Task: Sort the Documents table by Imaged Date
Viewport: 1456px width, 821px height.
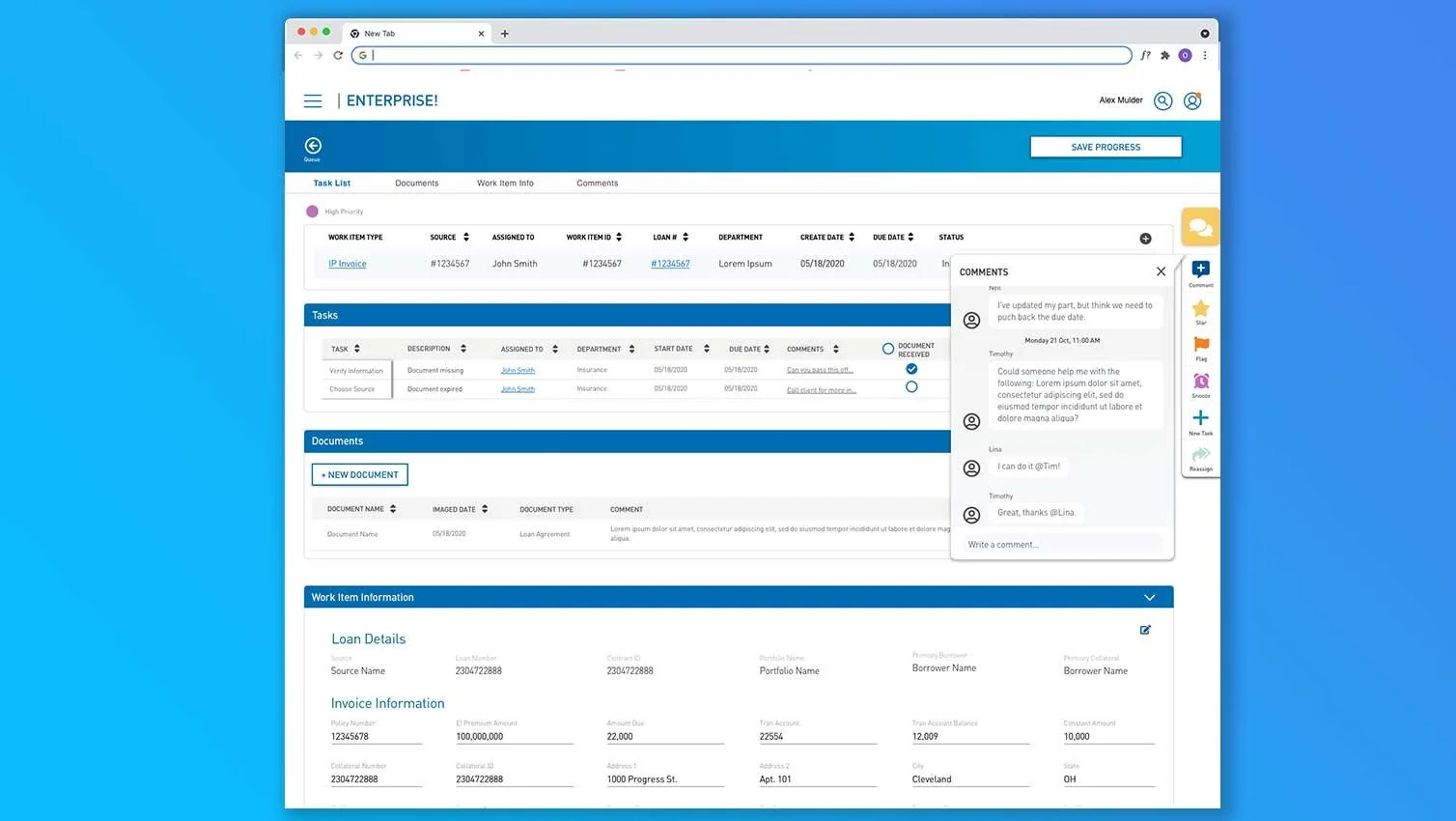Action: tap(485, 509)
